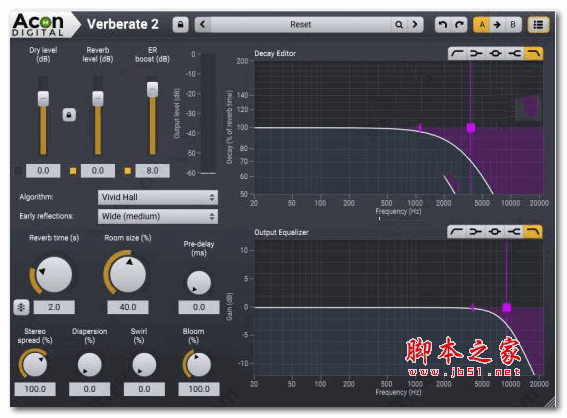567x418 pixels.
Task: Click Swirl value field 0.0
Action: [x=144, y=389]
